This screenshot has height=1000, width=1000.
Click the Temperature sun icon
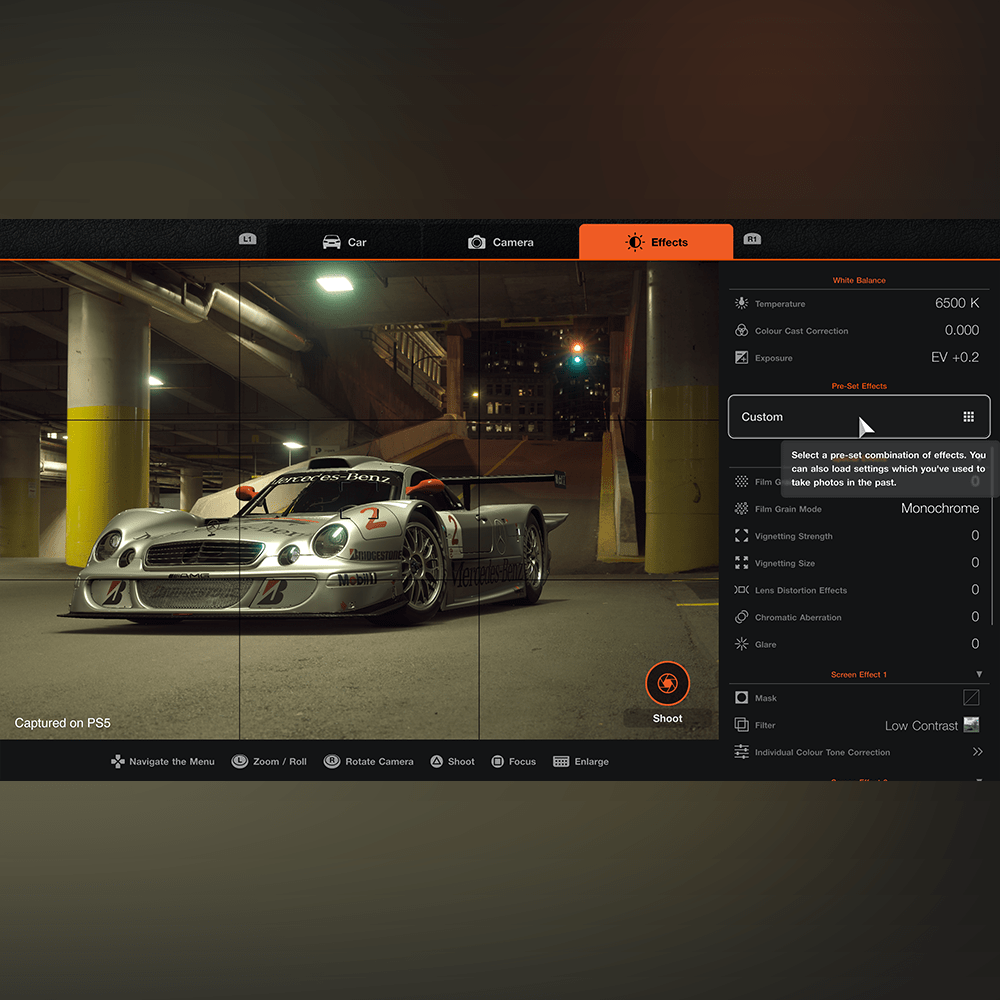coord(741,303)
